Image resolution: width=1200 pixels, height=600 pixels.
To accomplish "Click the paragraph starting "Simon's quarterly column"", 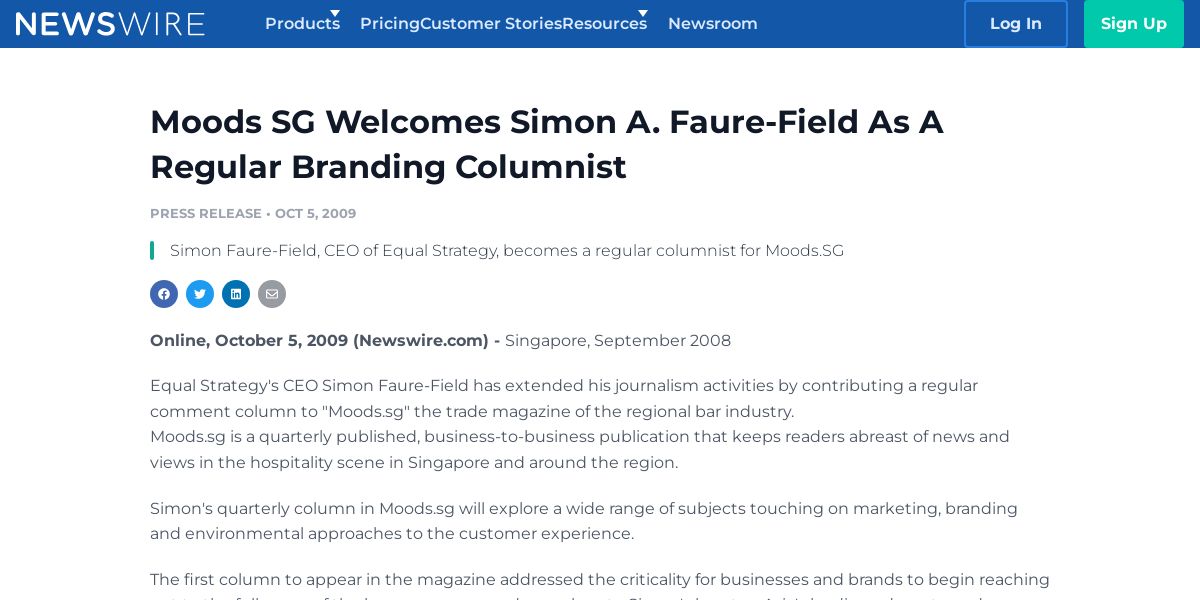I will coord(583,521).
